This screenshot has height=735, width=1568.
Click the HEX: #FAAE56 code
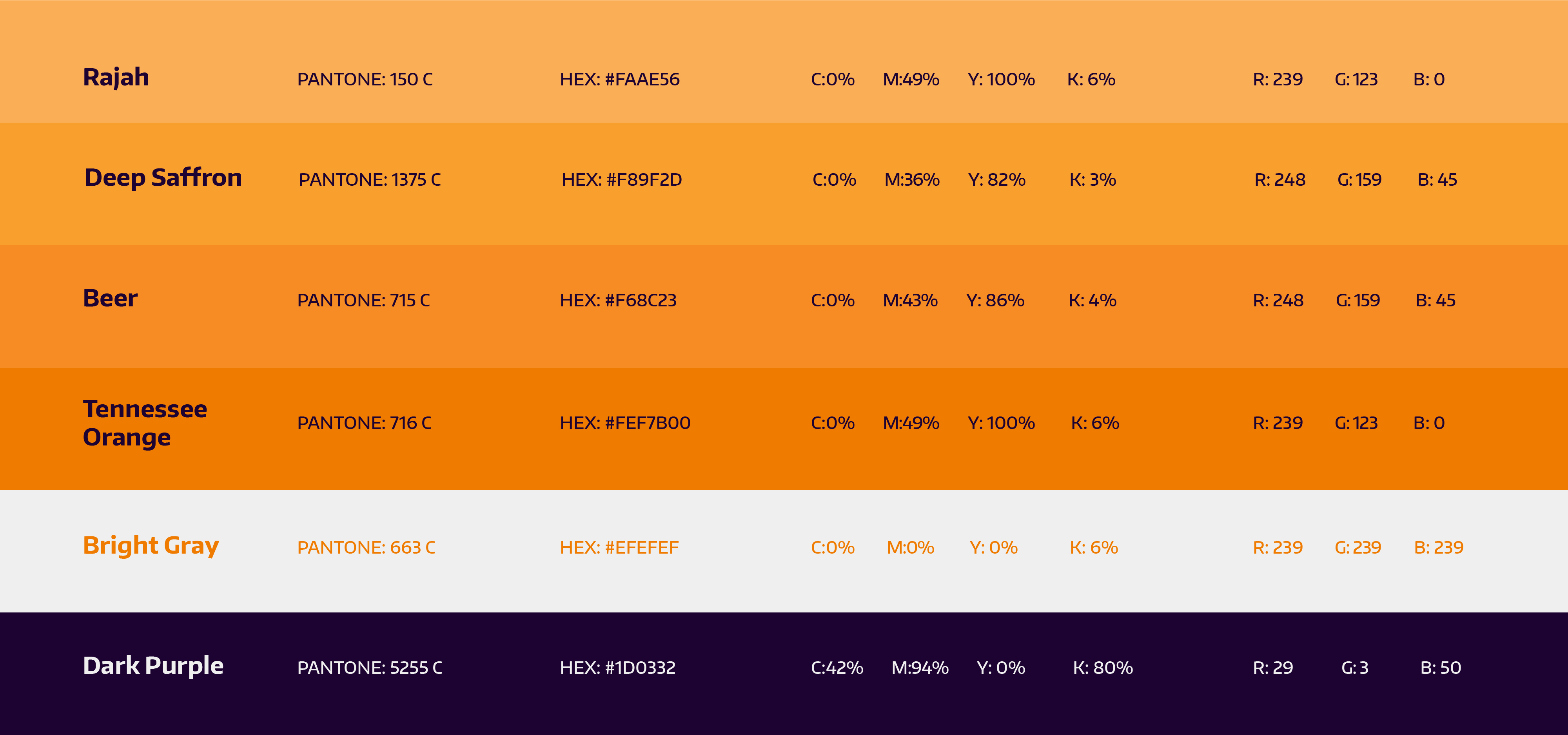click(x=620, y=80)
